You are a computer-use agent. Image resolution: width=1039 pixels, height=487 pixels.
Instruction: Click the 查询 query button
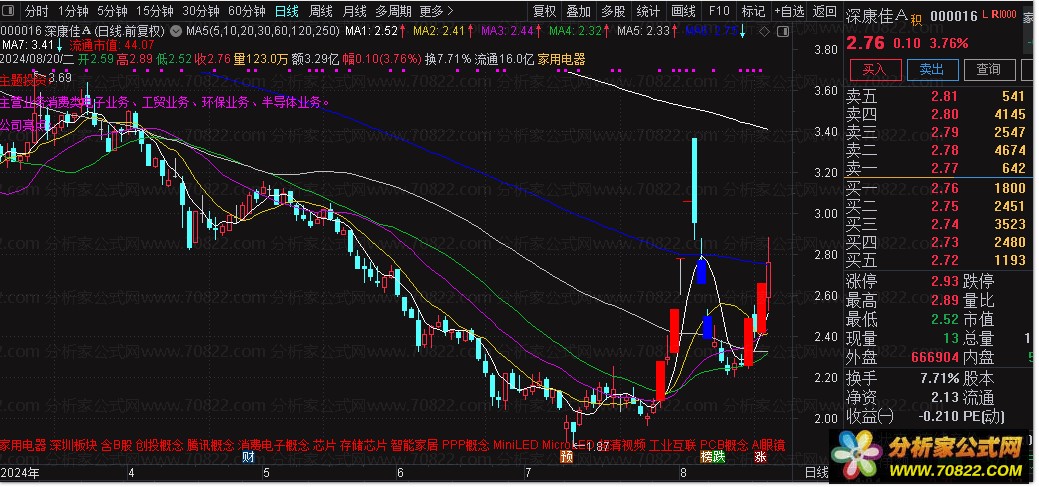pos(988,69)
